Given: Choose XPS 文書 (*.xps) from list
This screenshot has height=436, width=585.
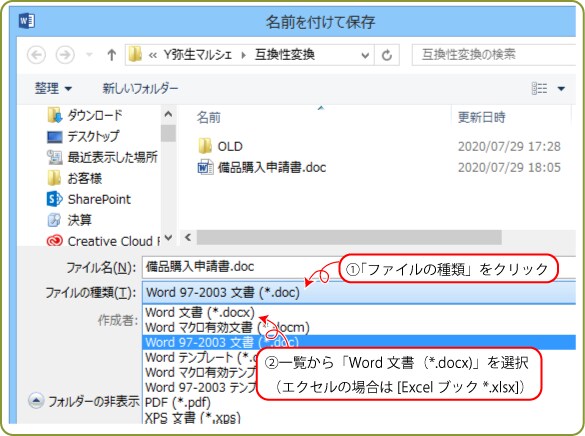Looking at the screenshot, I should pyautogui.click(x=193, y=417).
